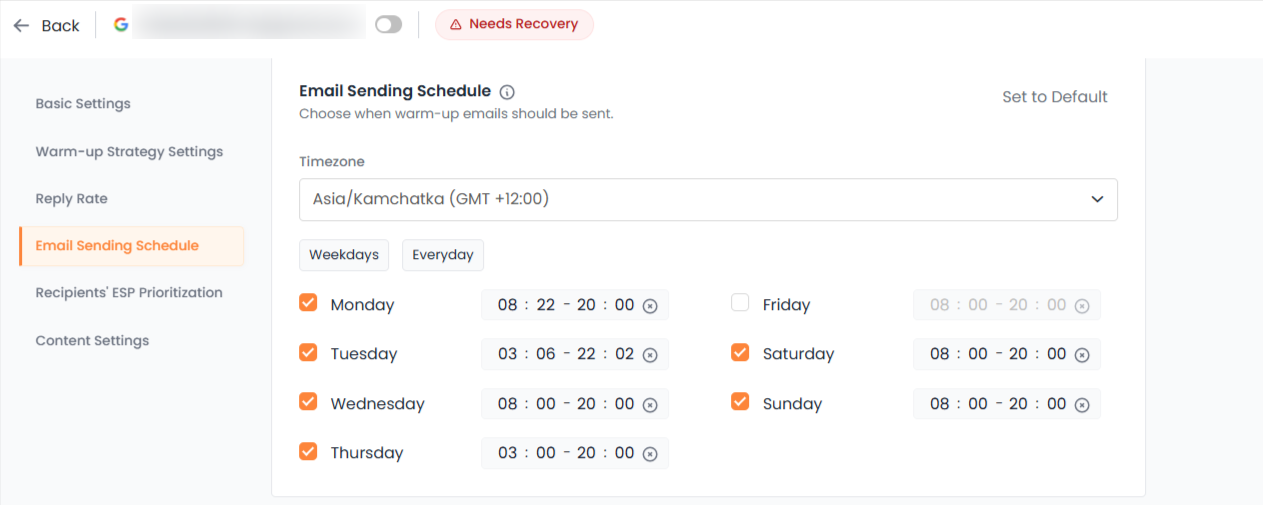
Task: Clear Wednesday's time range with the X icon
Action: [x=650, y=405]
